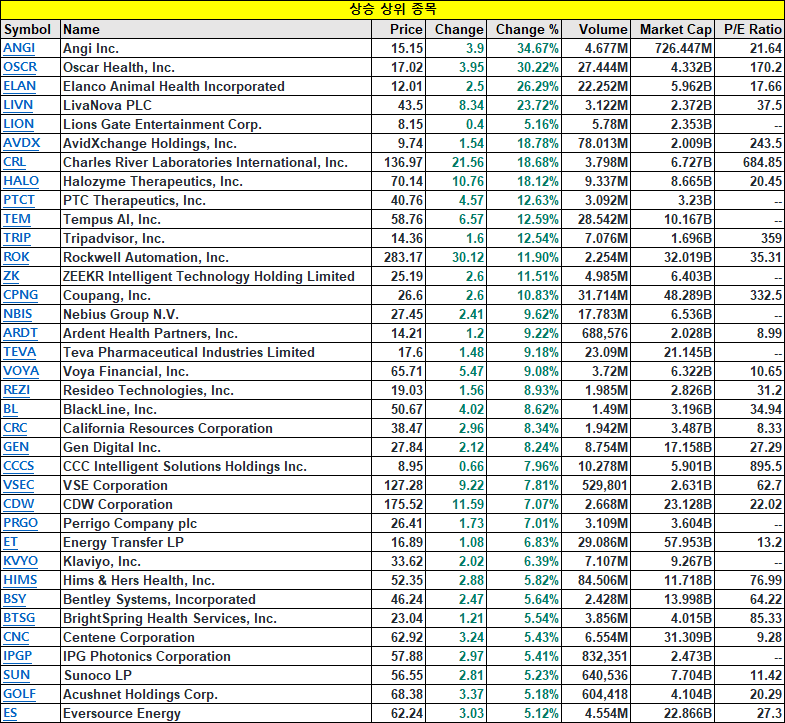Open the BL ticker link
This screenshot has height=723, width=785.
(11, 410)
